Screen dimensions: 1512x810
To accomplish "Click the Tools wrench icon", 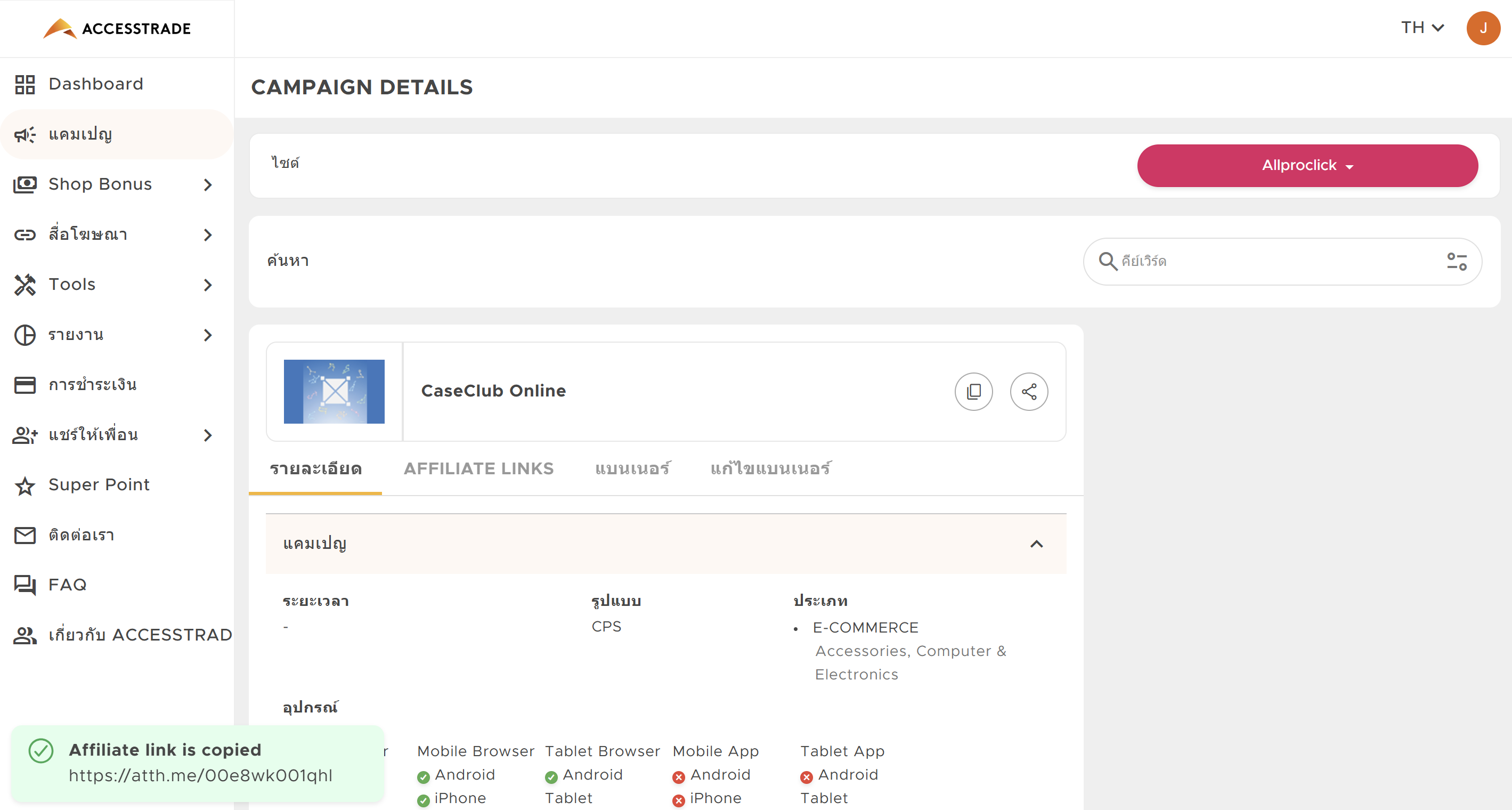I will pos(25,285).
